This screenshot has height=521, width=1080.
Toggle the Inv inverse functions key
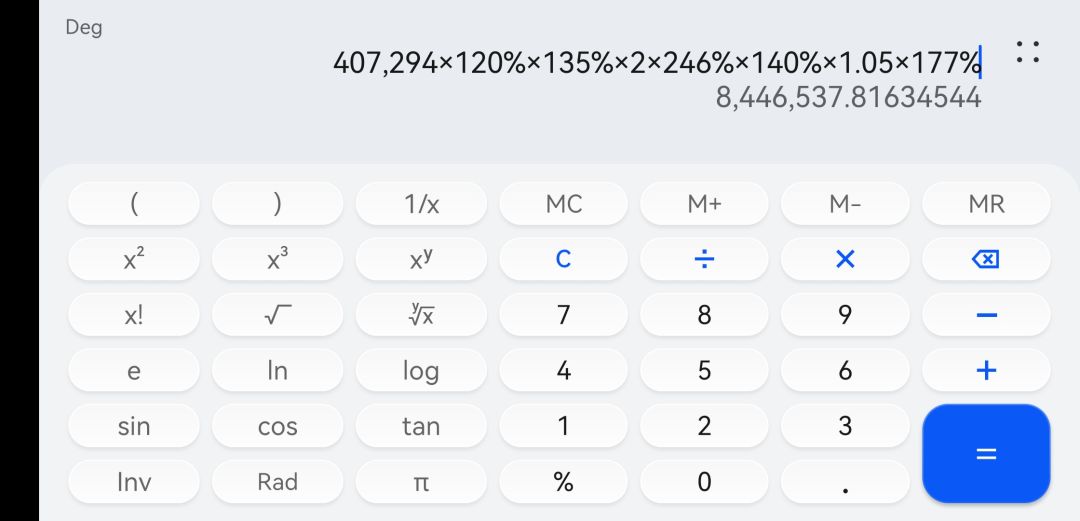tap(134, 482)
